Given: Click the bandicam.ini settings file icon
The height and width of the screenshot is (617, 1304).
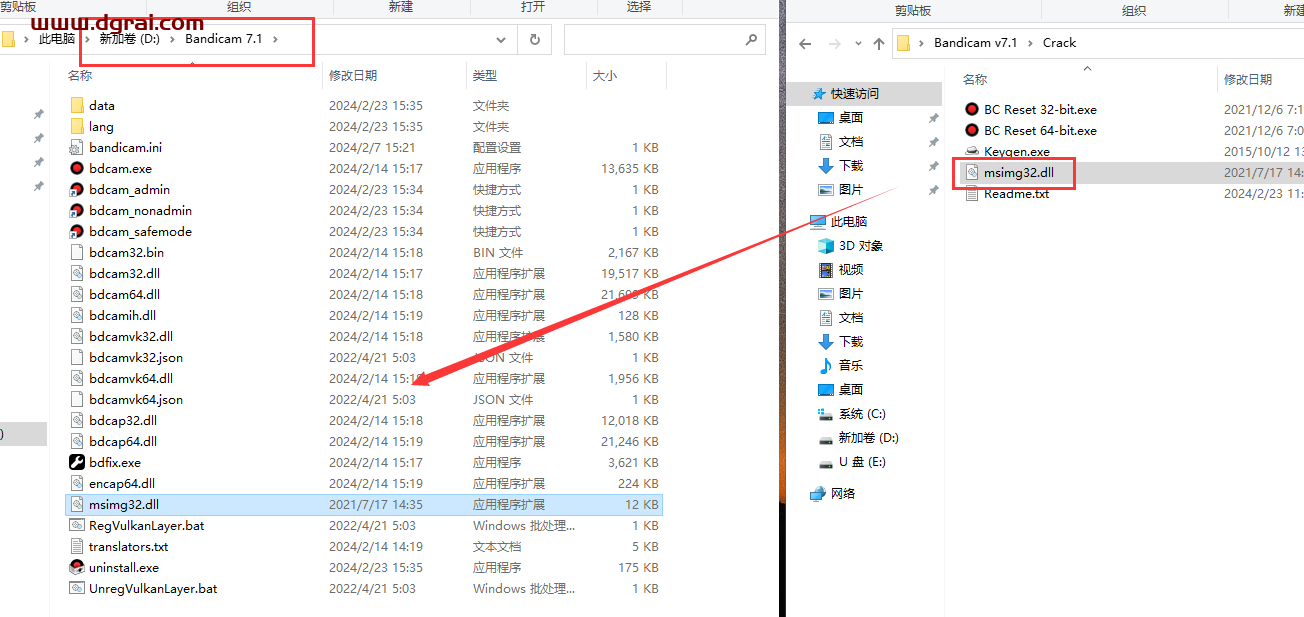Looking at the screenshot, I should [x=77, y=147].
